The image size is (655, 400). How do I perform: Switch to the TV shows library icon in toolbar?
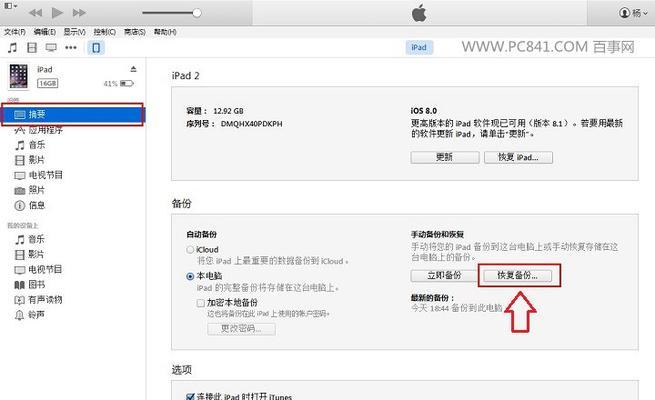[51, 48]
